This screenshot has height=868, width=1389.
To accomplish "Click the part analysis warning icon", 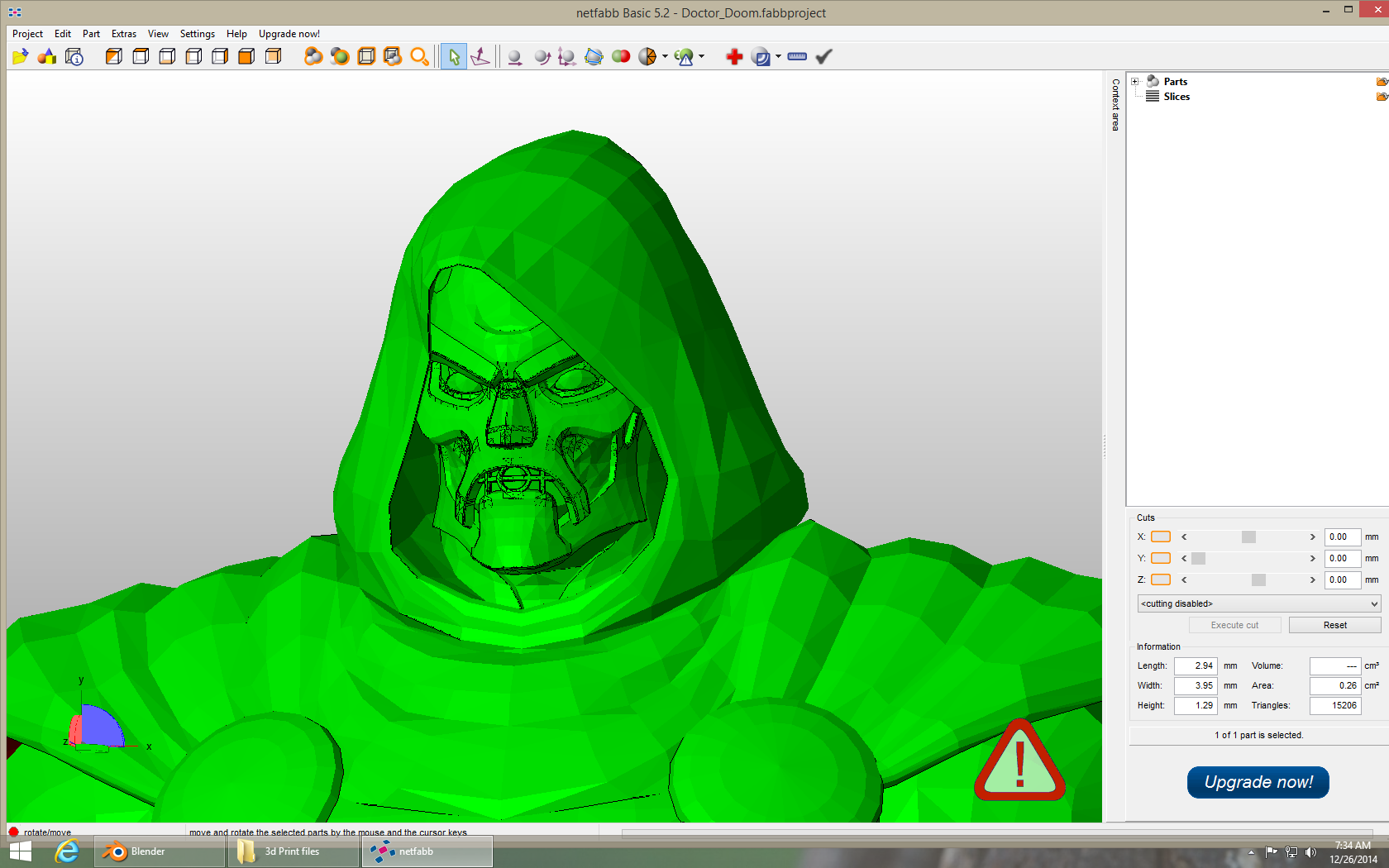I will (684, 56).
